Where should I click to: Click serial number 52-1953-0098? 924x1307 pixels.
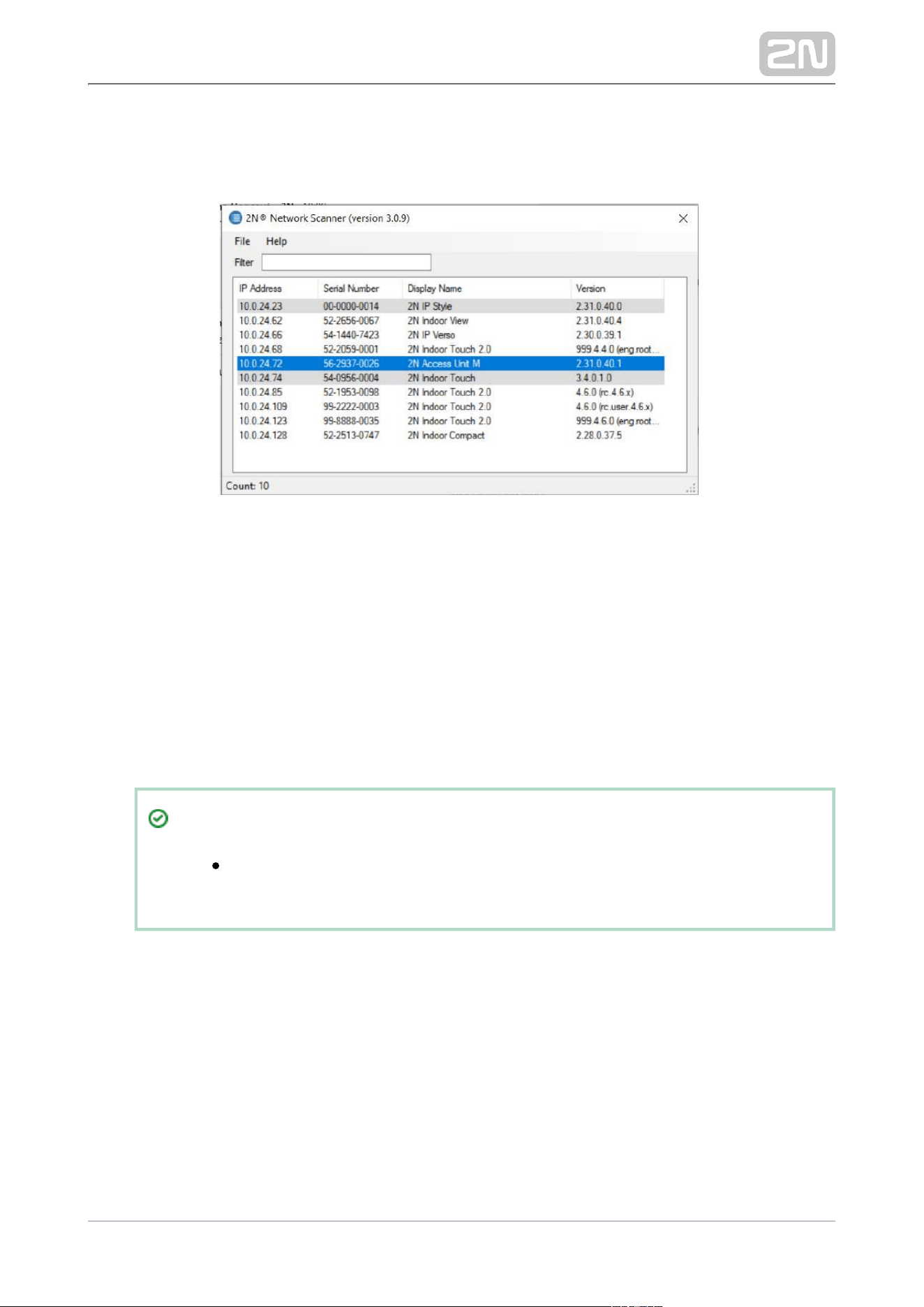[351, 392]
